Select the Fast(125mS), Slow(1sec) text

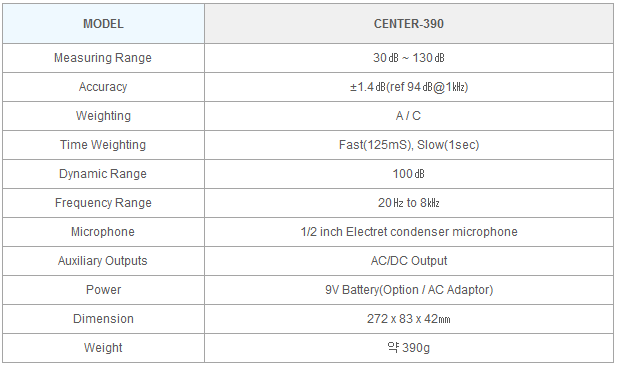click(409, 145)
